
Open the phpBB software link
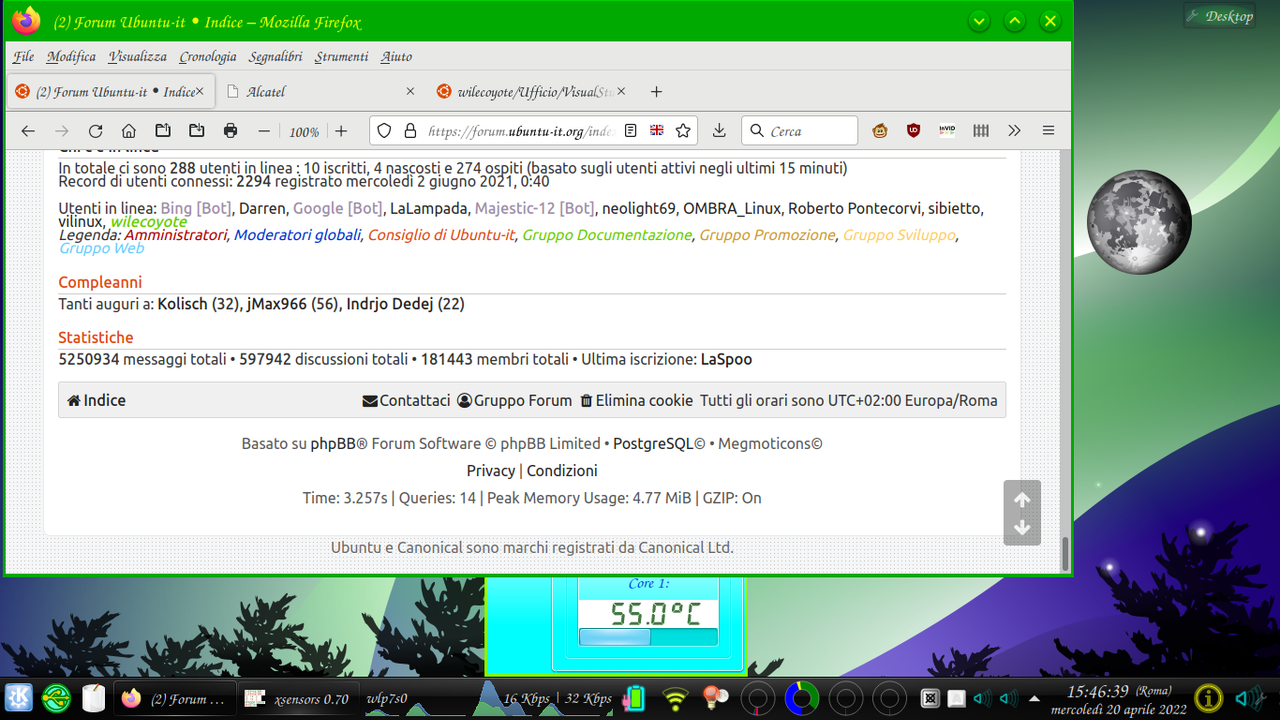point(333,443)
